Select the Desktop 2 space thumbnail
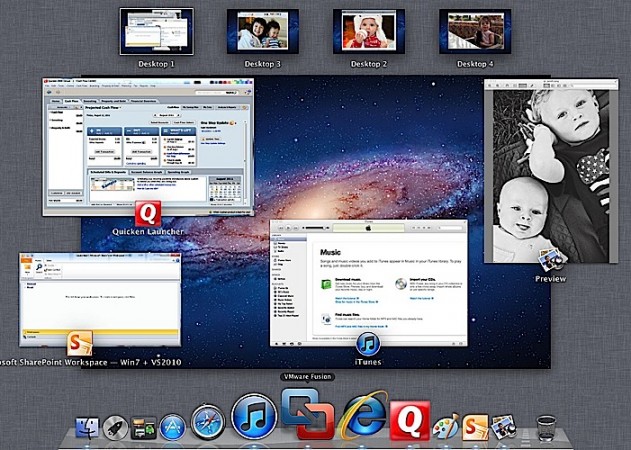This screenshot has width=631, height=450. click(368, 31)
